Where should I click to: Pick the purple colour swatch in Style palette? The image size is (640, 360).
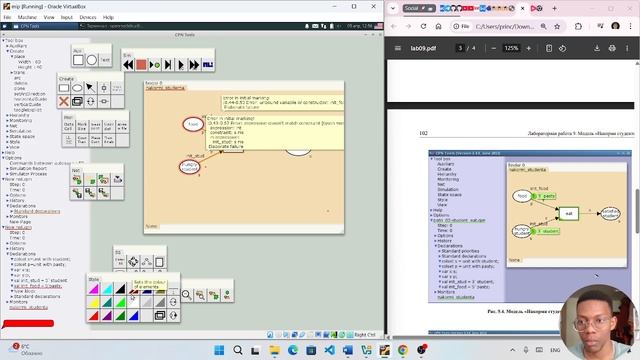coord(107,316)
